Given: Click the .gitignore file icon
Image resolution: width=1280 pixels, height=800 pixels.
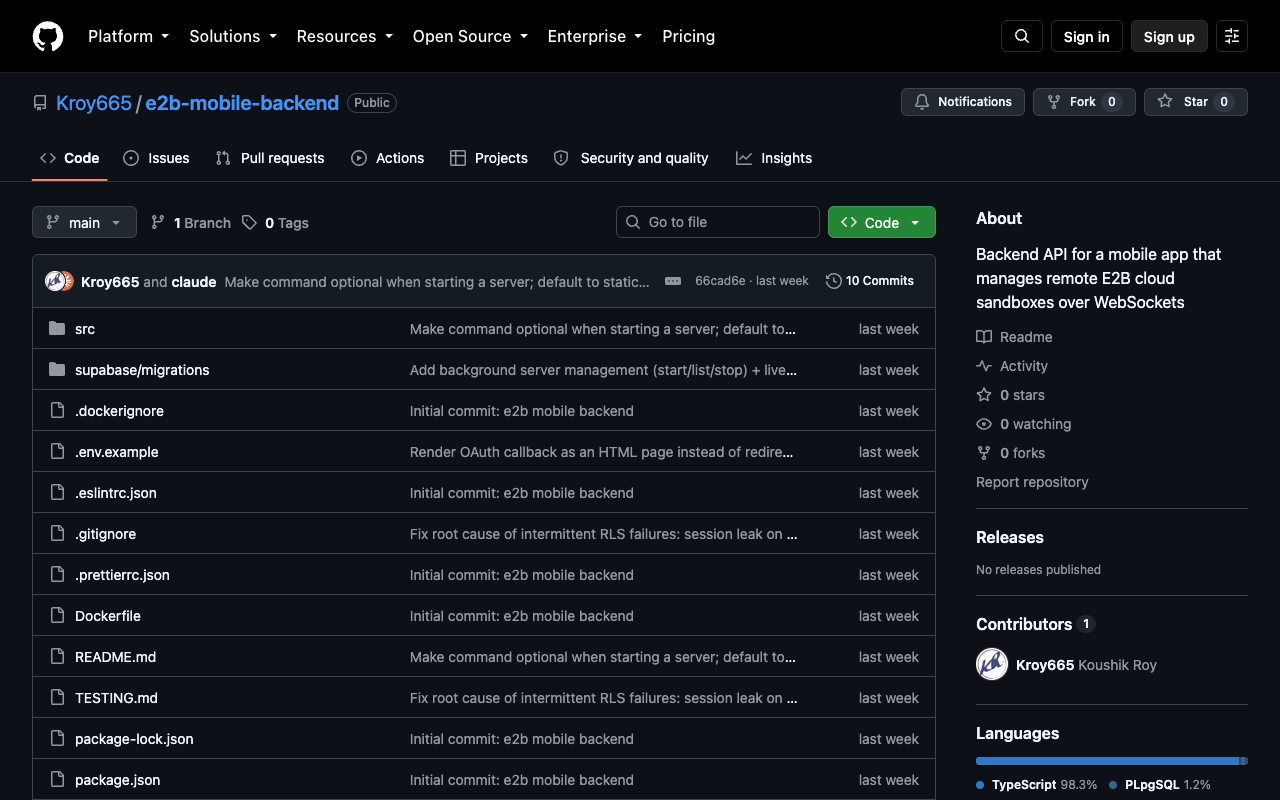Looking at the screenshot, I should (x=57, y=534).
